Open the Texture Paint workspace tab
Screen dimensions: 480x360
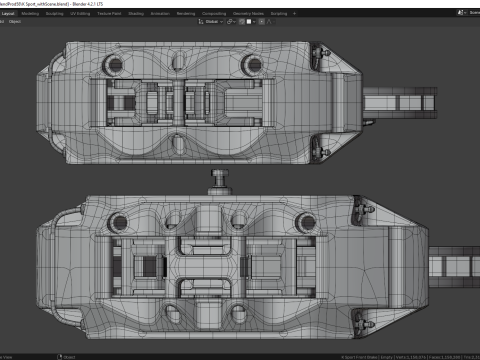tap(109, 14)
